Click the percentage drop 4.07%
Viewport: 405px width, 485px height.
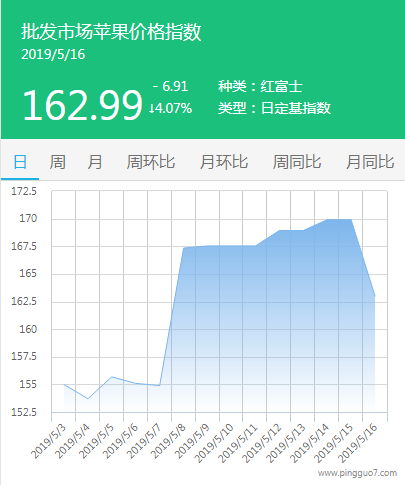coord(171,108)
